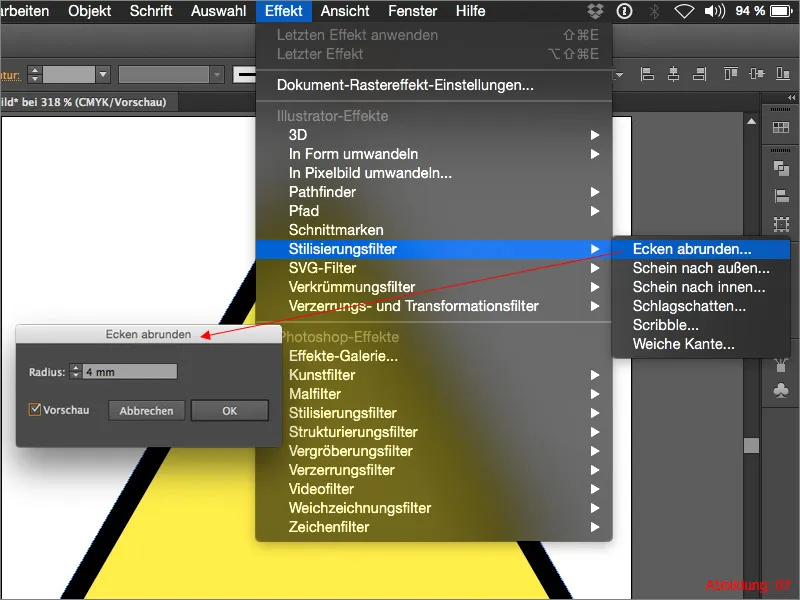The image size is (800, 600).
Task: Align objects to the bottom edge
Action: coord(783,74)
